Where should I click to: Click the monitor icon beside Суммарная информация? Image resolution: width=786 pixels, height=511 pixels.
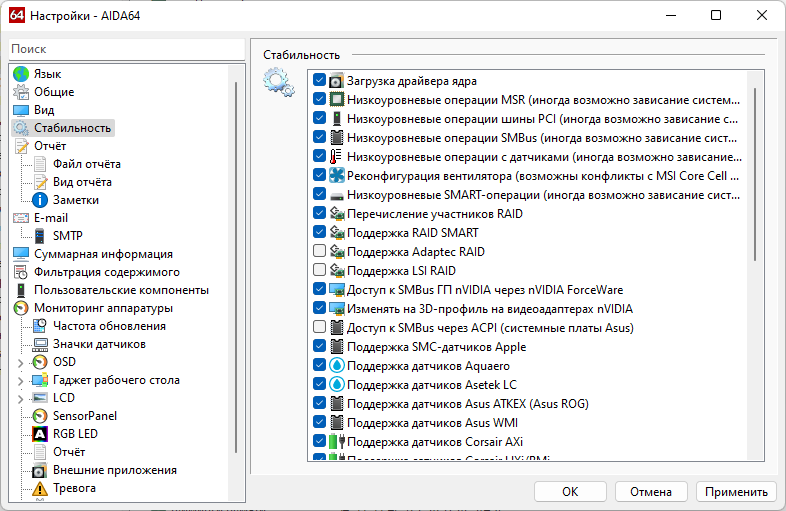[x=21, y=254]
